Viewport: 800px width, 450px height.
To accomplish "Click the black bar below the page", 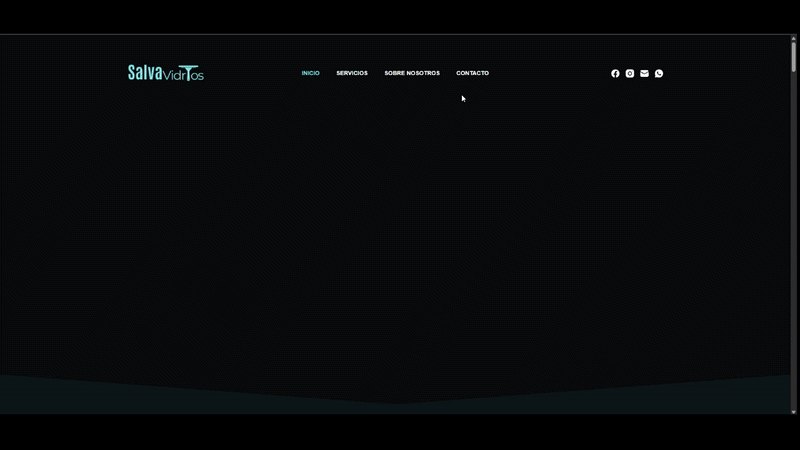I will [x=400, y=432].
